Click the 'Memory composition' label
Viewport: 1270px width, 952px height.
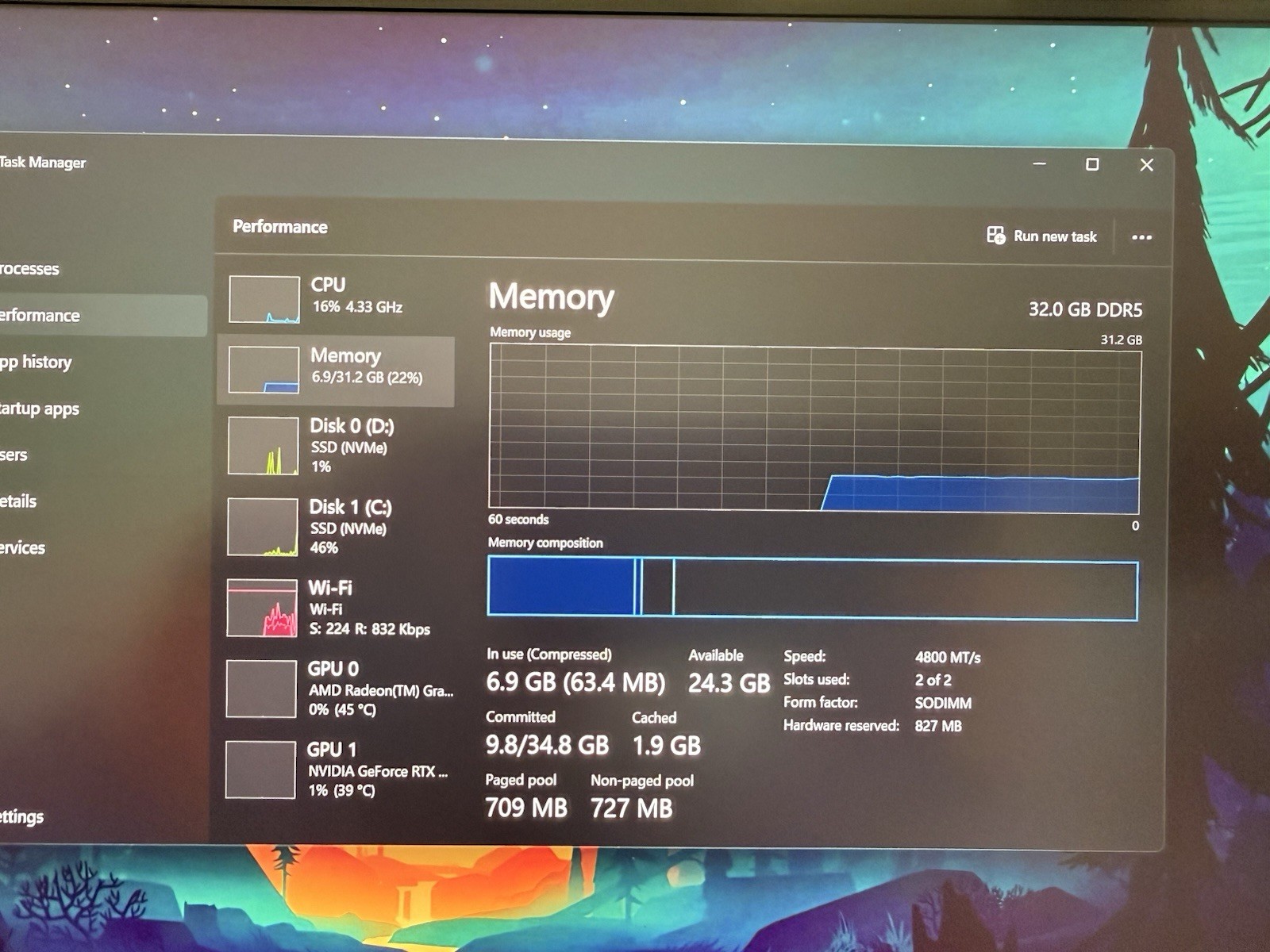pos(545,543)
